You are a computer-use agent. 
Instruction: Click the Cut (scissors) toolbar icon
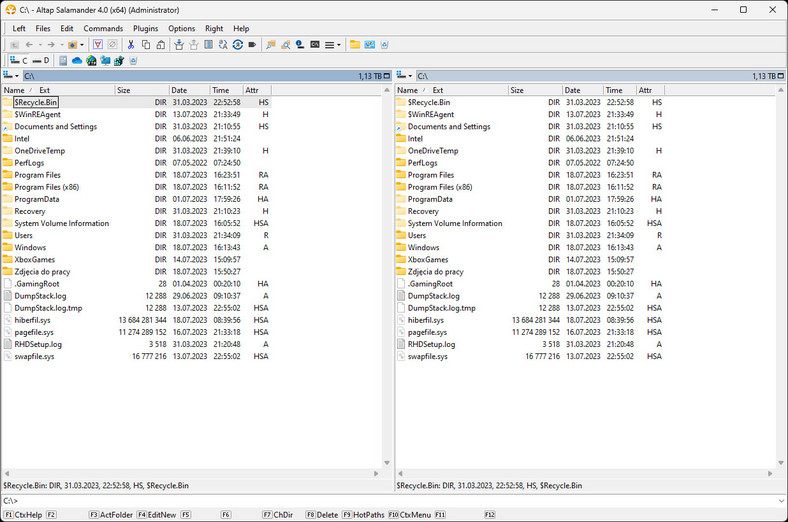(132, 45)
